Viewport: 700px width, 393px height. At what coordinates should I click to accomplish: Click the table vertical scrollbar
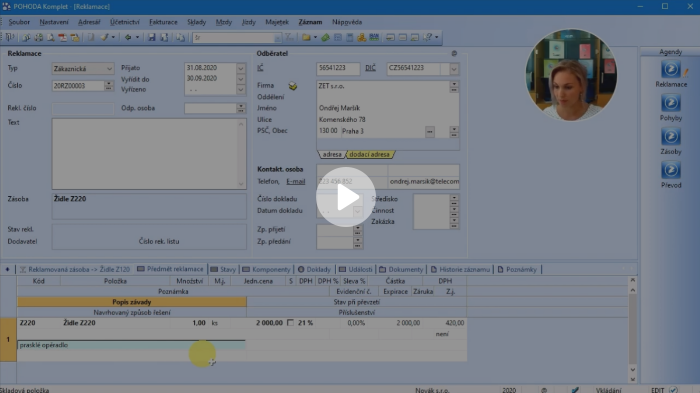coord(633,330)
